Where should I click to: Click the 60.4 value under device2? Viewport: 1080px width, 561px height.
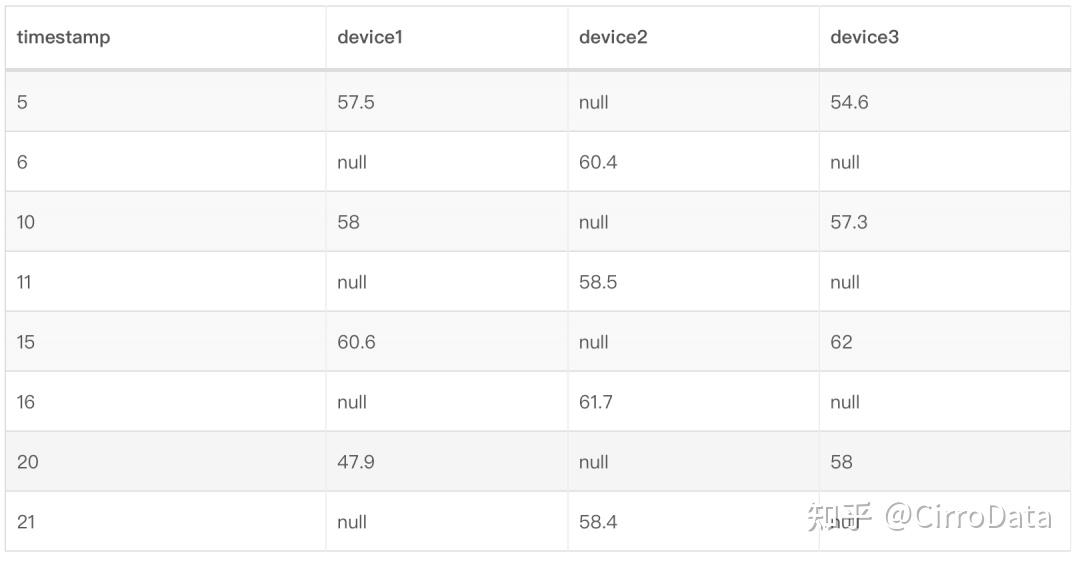point(598,162)
